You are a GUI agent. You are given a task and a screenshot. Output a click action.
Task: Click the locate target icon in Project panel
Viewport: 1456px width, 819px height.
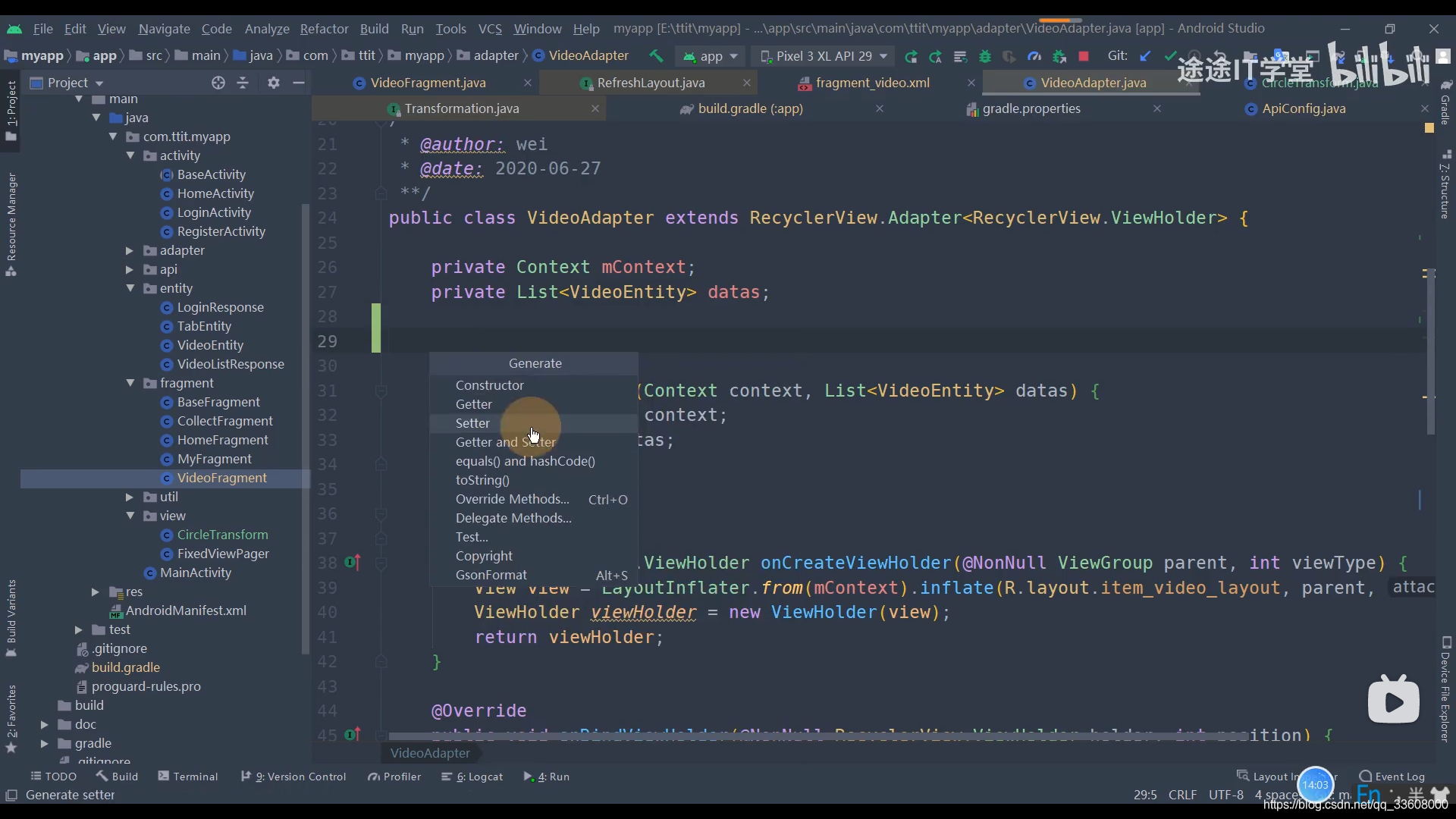pyautogui.click(x=218, y=83)
